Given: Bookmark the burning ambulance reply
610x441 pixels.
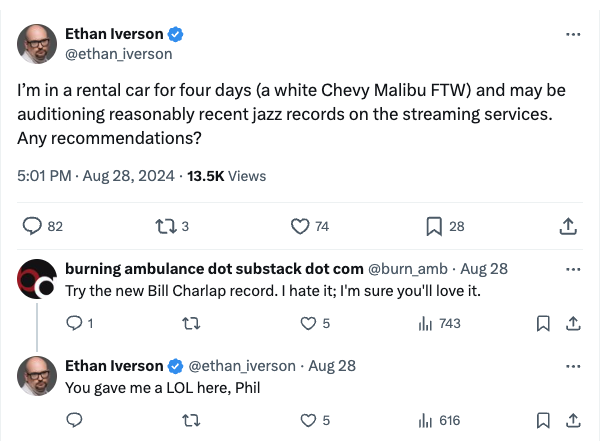Looking at the screenshot, I should [543, 323].
